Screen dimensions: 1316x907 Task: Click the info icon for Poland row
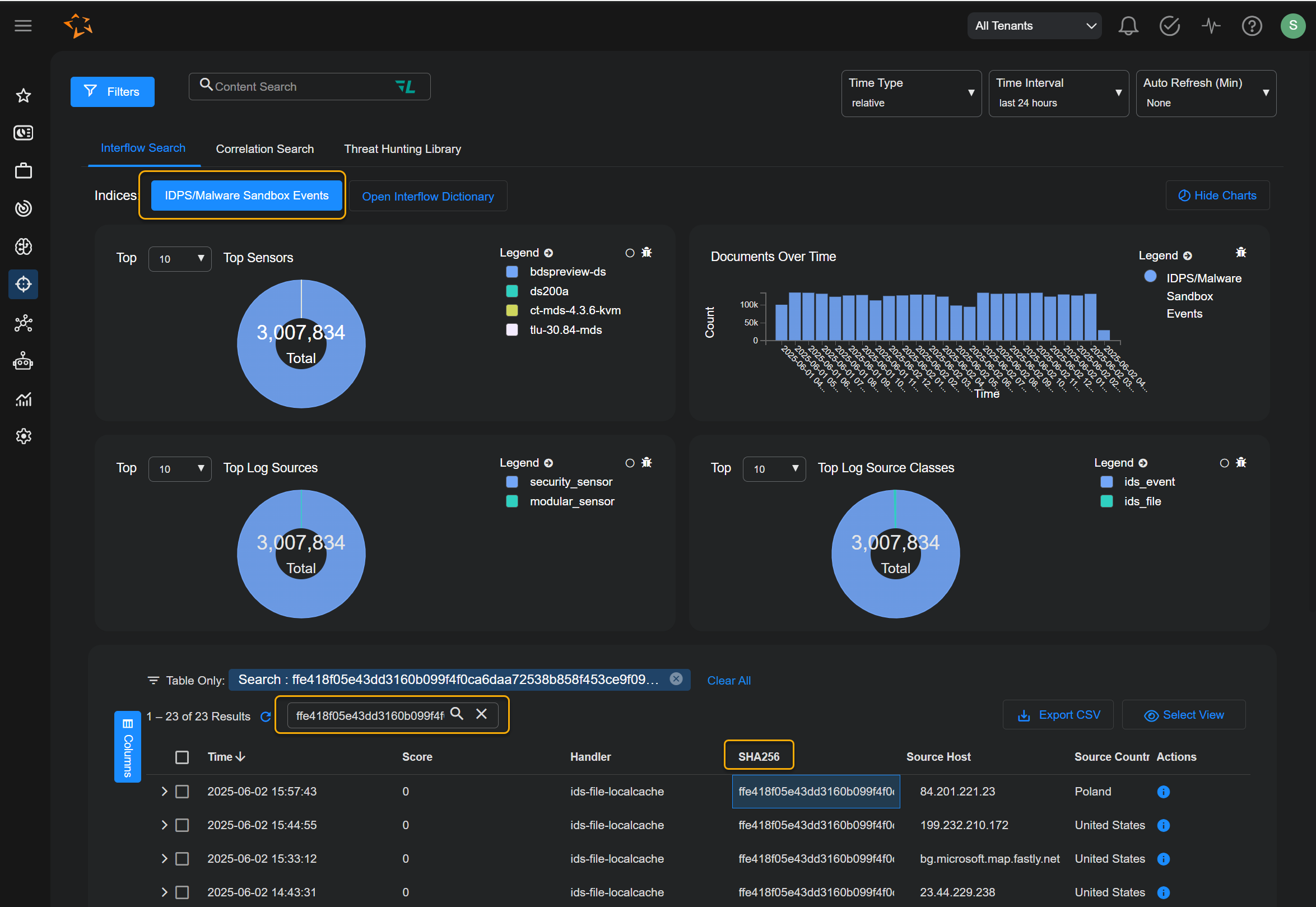[1163, 792]
